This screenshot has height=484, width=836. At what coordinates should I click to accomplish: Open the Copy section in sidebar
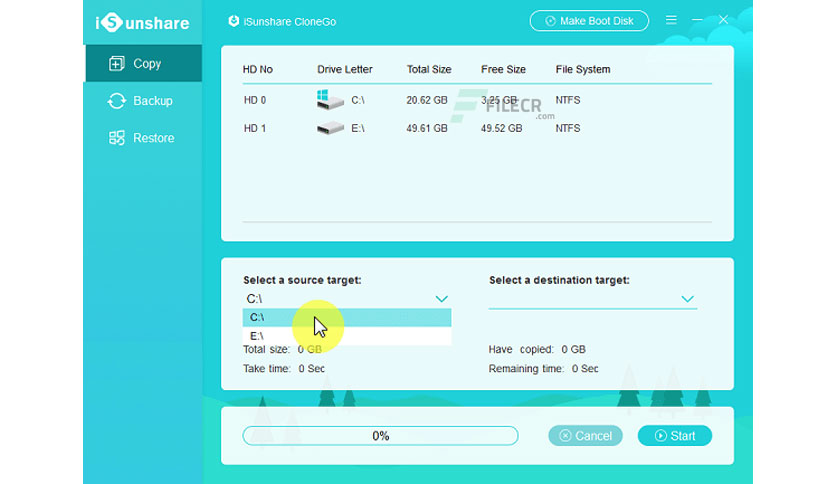point(143,63)
